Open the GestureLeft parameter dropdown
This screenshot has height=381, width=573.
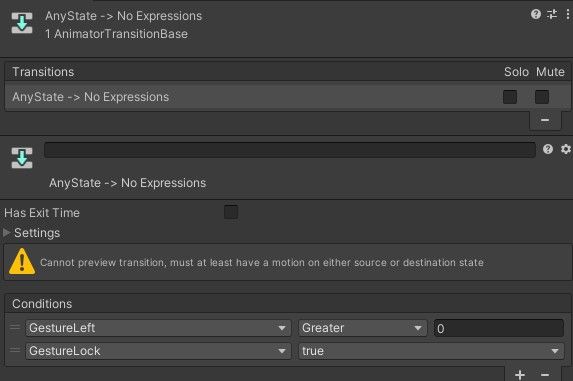158,328
